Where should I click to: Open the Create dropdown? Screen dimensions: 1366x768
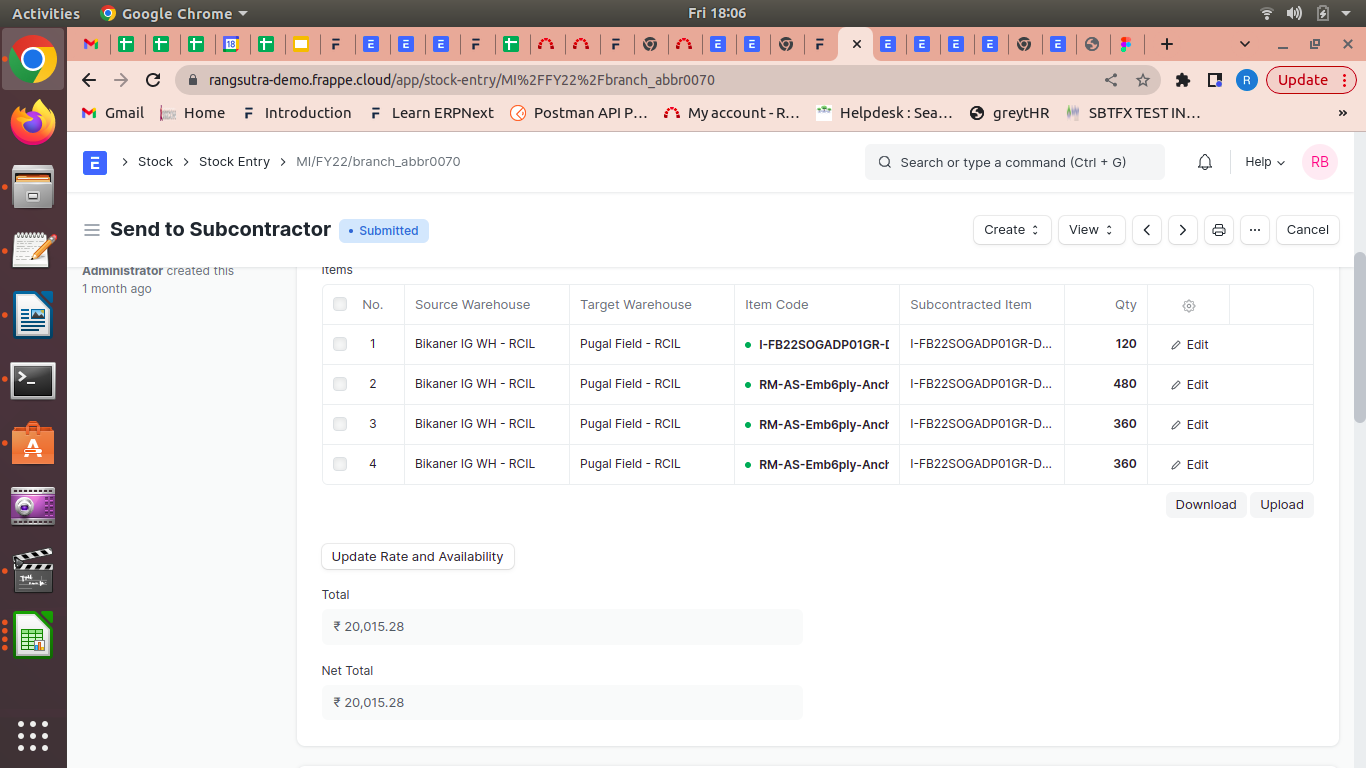pyautogui.click(x=1011, y=230)
